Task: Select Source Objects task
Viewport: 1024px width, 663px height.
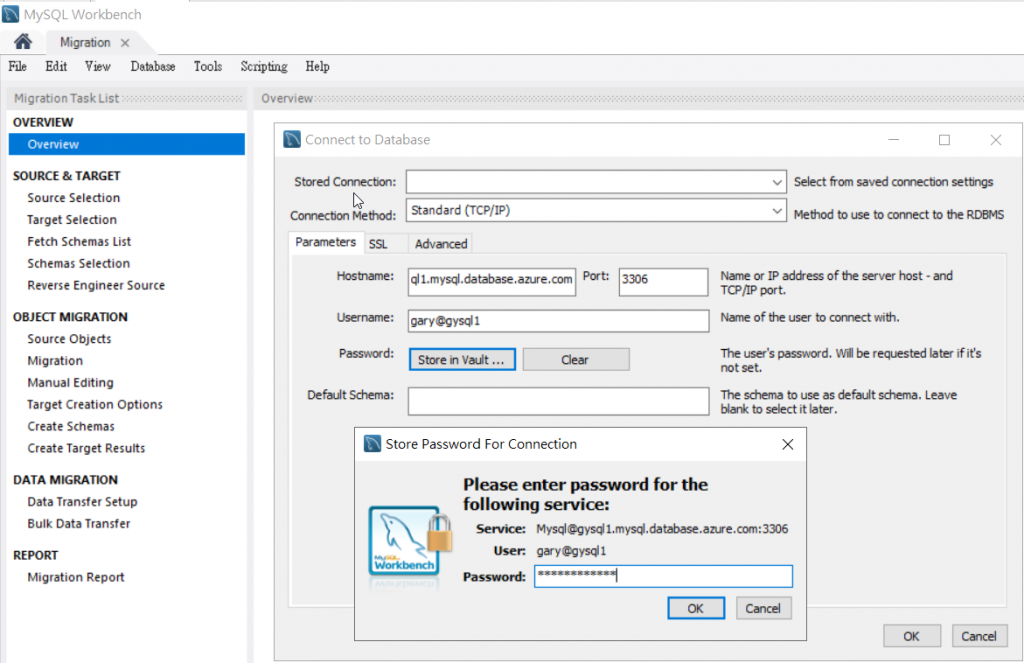Action: pos(69,339)
